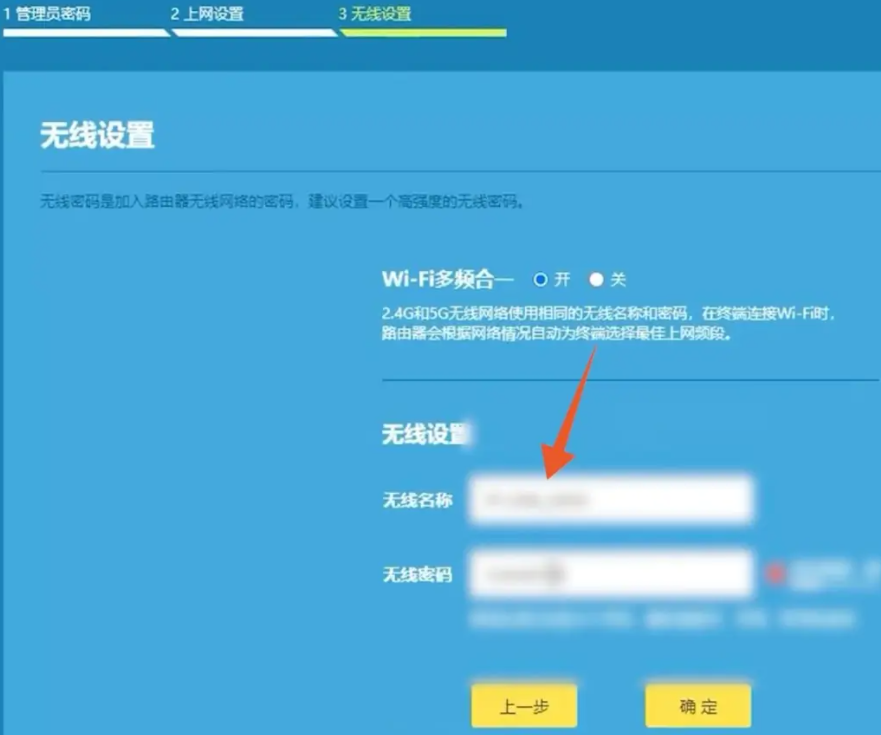Click the 无线设置 section subheading above fields
The width and height of the screenshot is (881, 735).
(x=424, y=434)
